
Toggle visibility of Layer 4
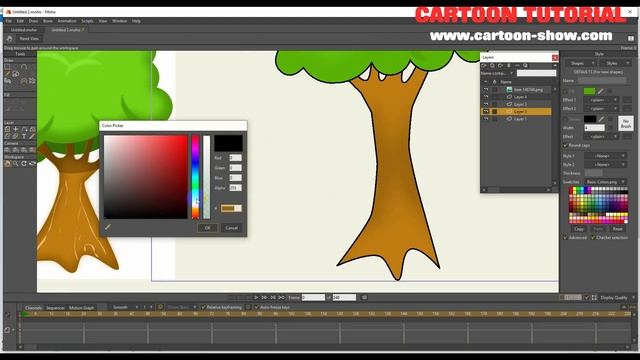click(x=486, y=97)
